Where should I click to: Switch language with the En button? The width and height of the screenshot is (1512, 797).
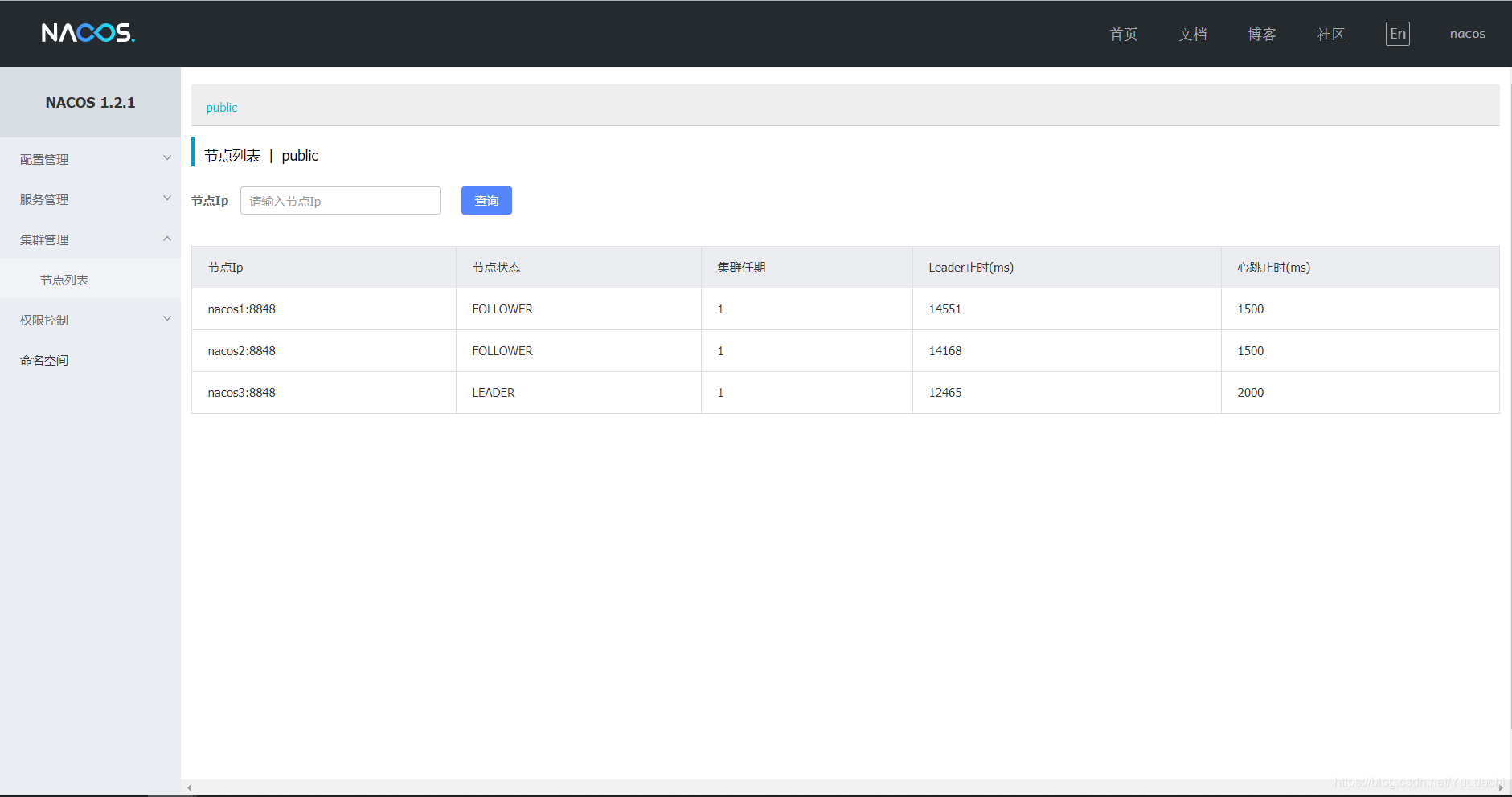point(1398,34)
